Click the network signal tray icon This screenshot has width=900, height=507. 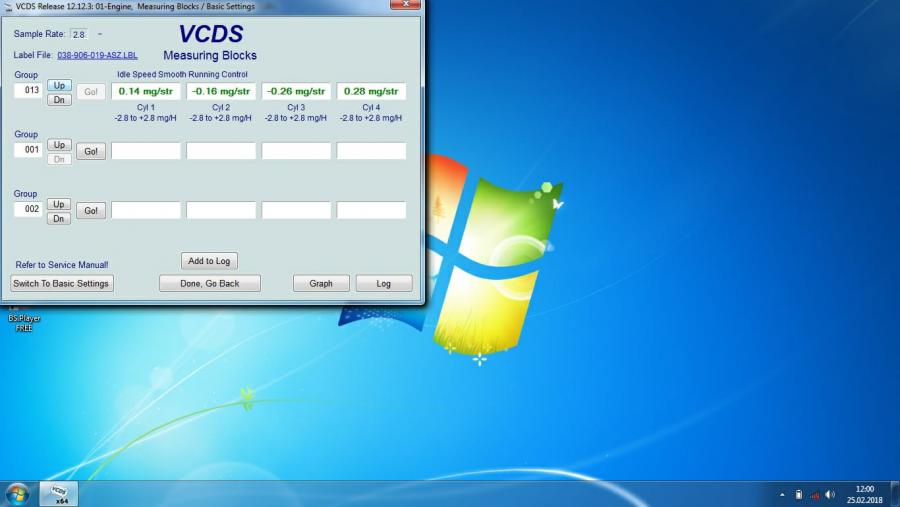pos(814,494)
